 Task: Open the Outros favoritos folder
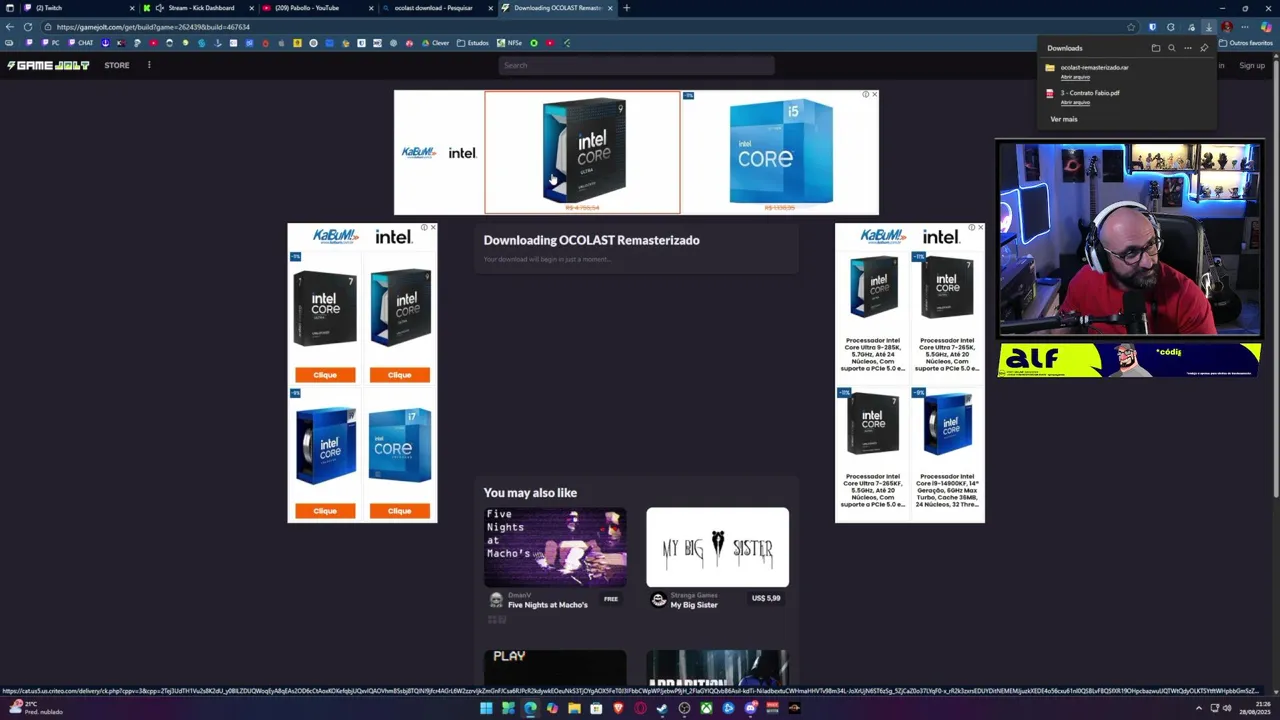[1245, 43]
